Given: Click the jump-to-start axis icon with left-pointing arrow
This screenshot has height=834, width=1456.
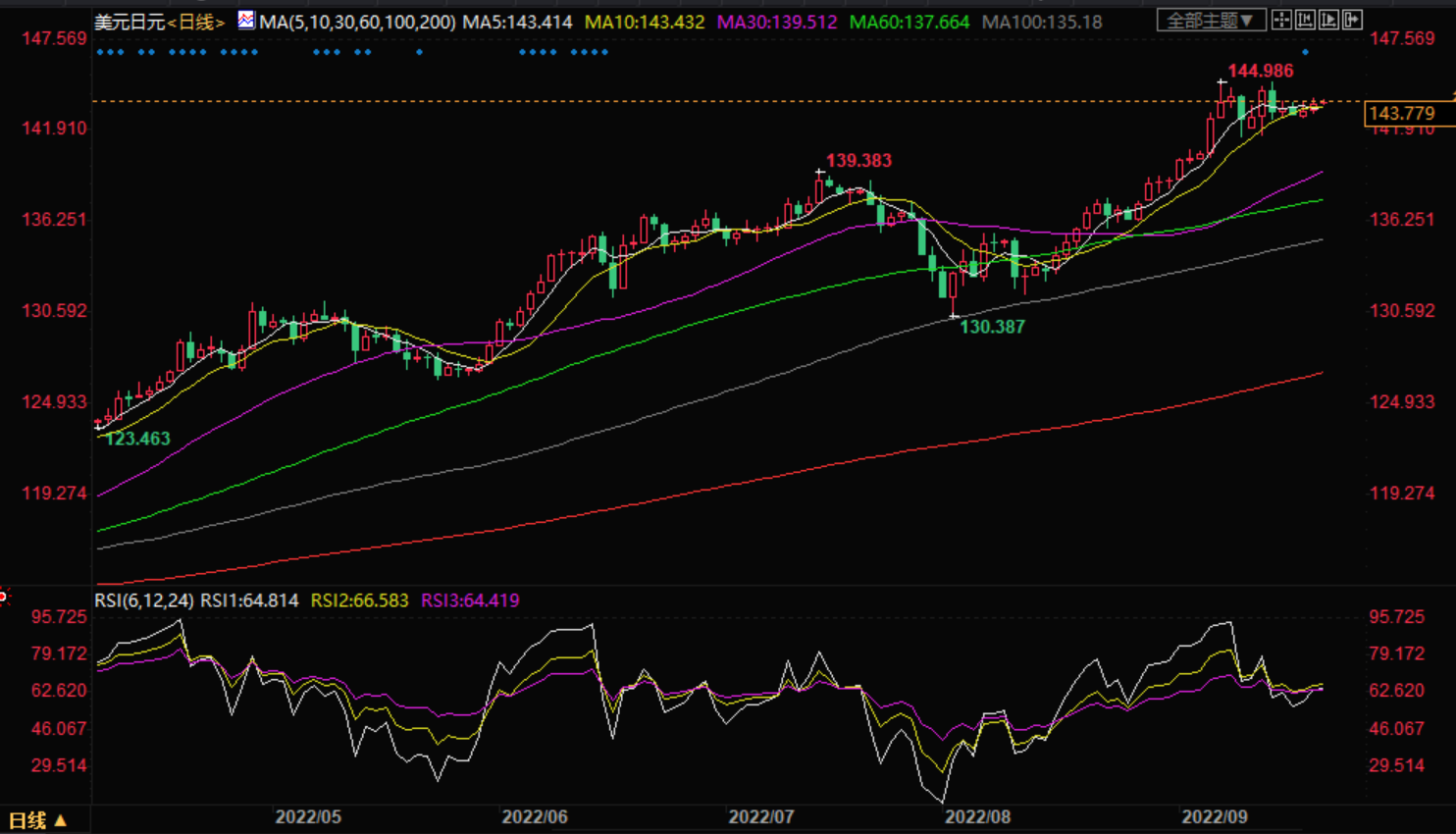Looking at the screenshot, I should (1305, 20).
